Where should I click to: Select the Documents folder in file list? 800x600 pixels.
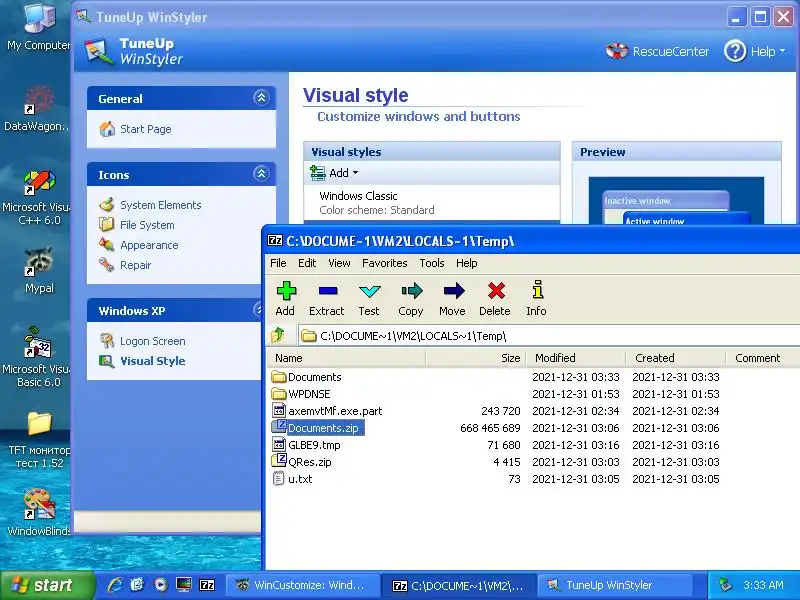[x=307, y=377]
